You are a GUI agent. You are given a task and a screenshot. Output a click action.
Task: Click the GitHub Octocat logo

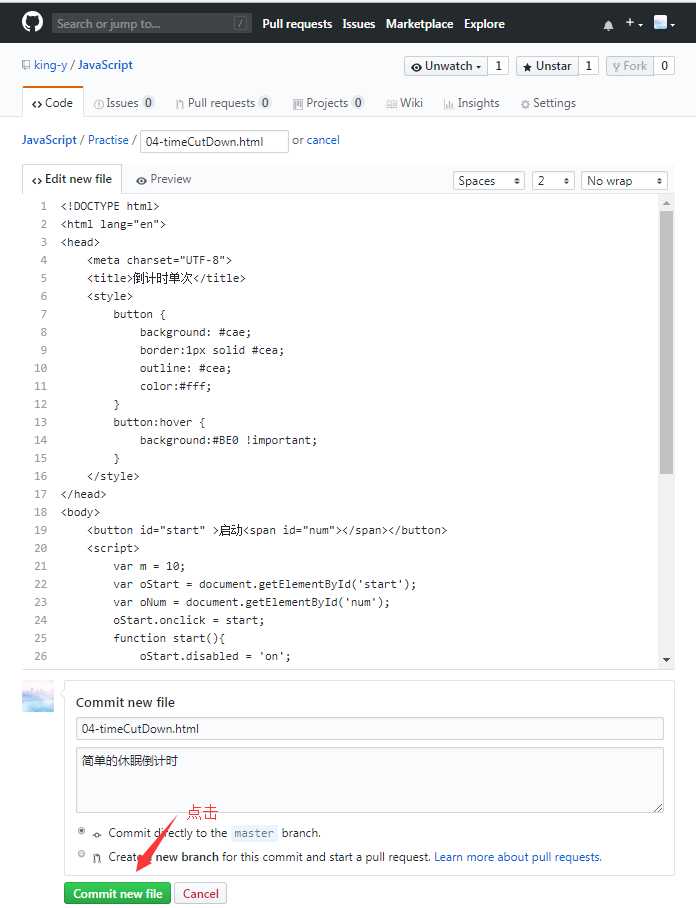(32, 23)
